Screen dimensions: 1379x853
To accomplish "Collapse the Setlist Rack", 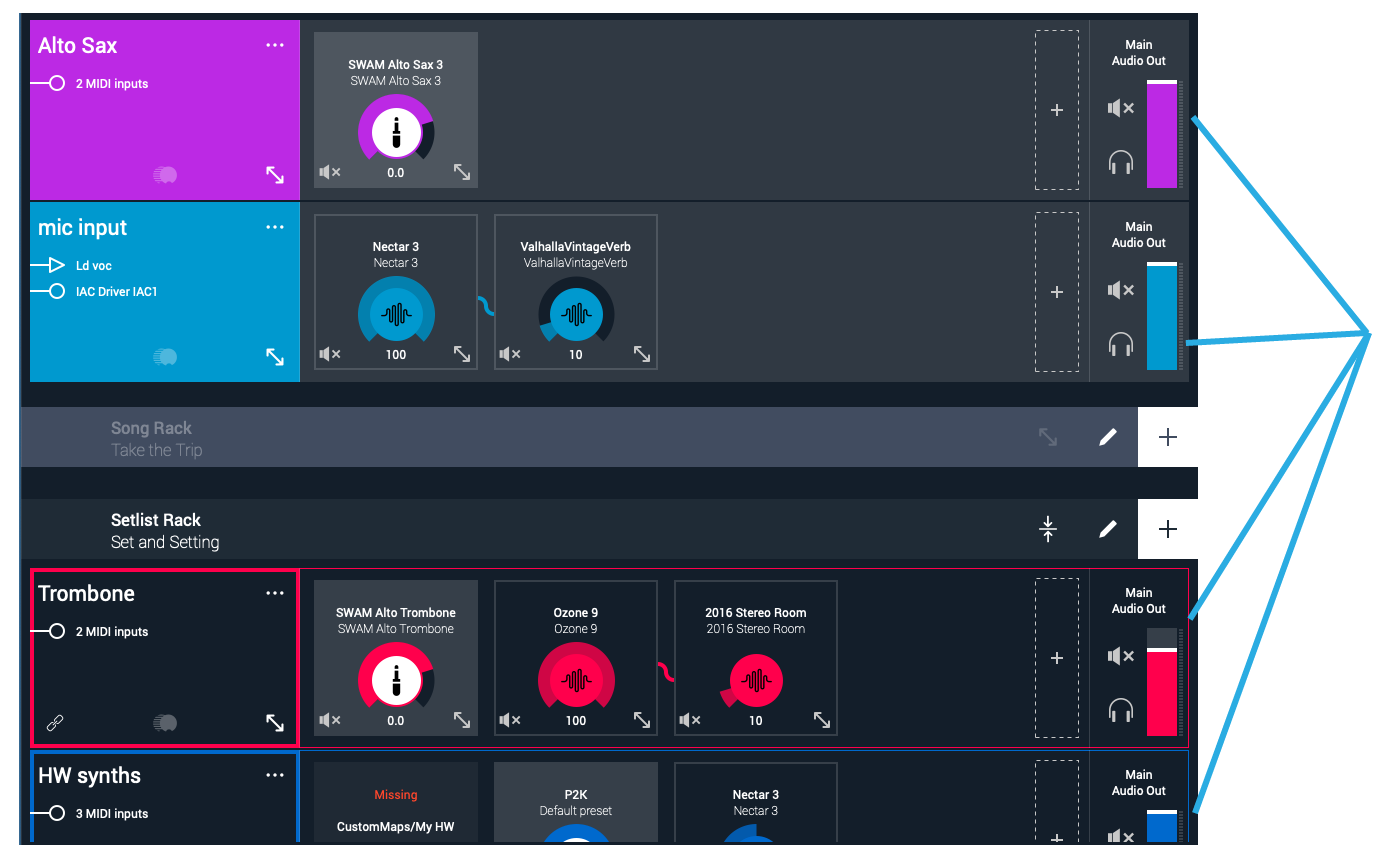I will click(1048, 529).
